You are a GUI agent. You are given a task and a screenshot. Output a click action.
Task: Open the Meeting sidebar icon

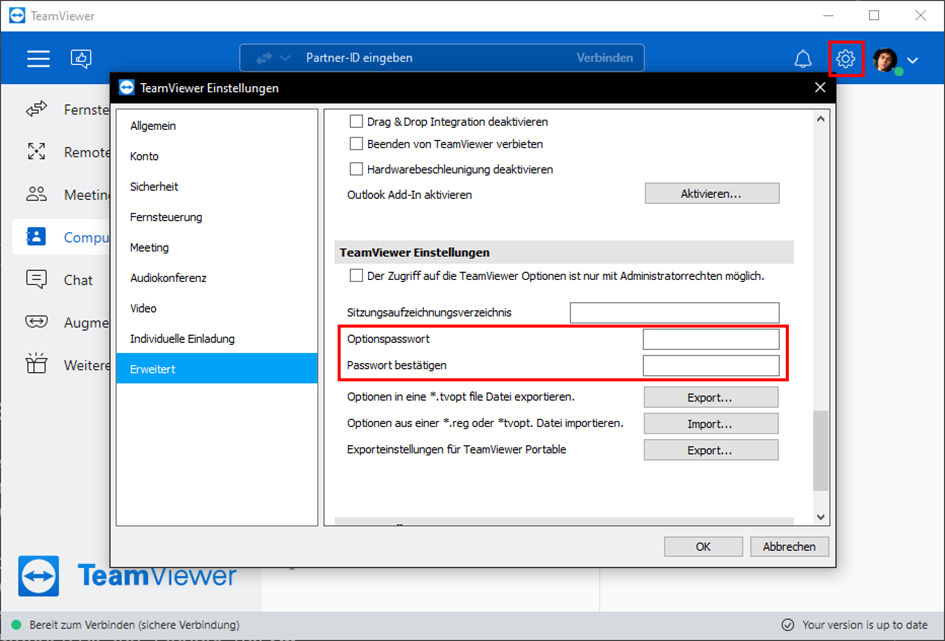click(x=36, y=194)
